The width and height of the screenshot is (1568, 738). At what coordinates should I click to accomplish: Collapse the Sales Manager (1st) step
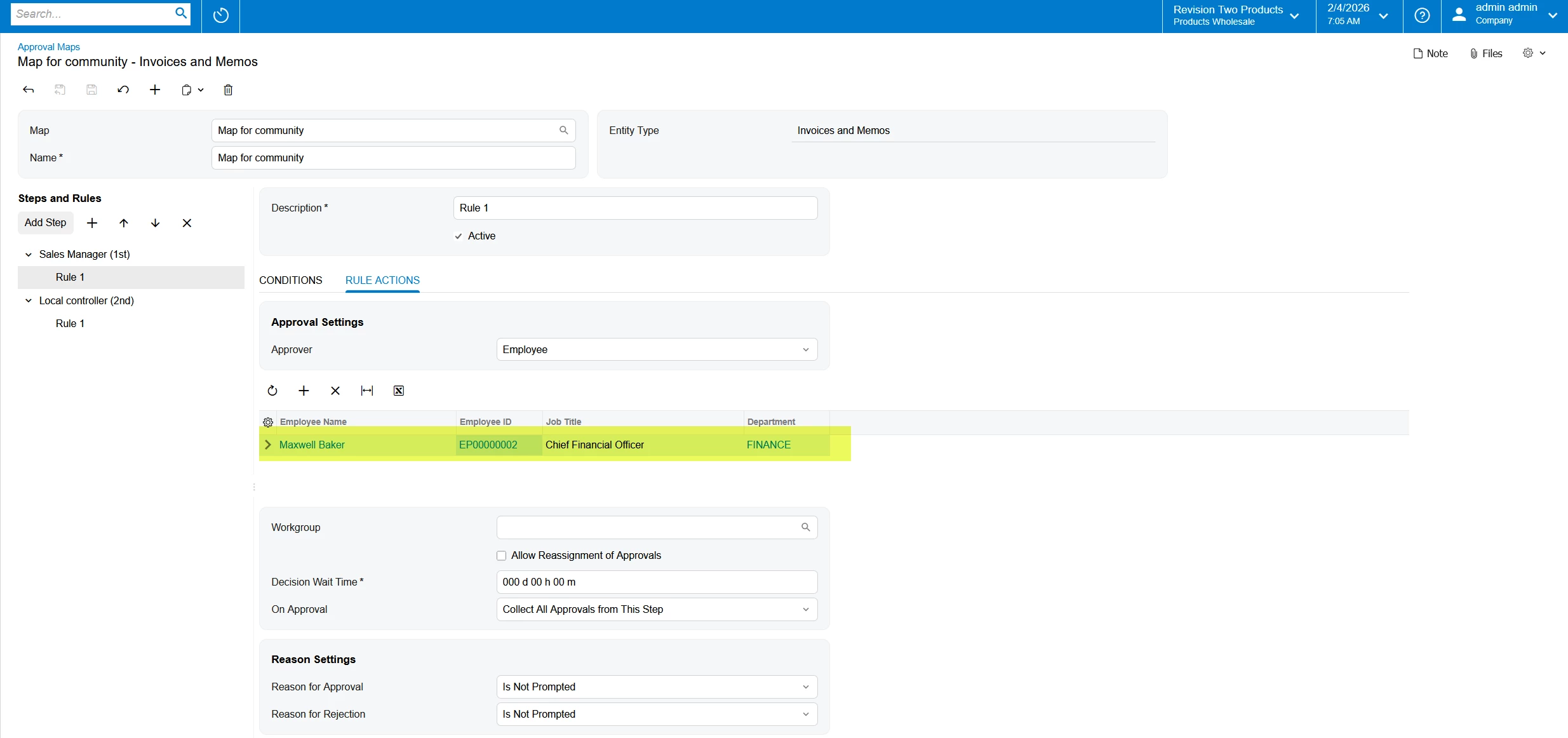tap(29, 255)
